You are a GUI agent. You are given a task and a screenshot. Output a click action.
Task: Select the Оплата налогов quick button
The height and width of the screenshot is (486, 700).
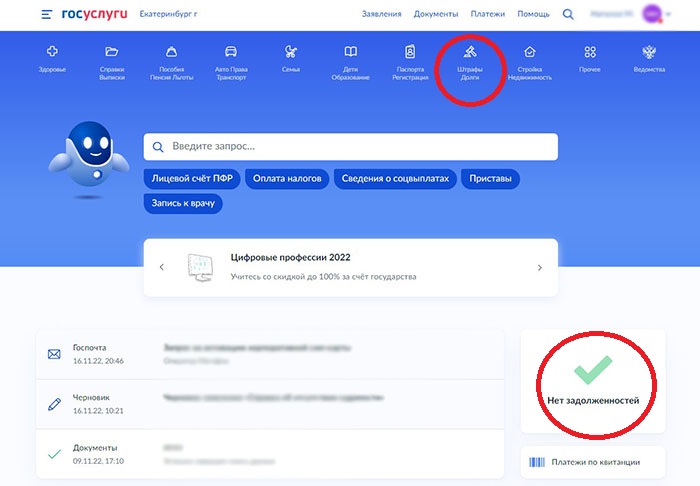[x=287, y=179]
